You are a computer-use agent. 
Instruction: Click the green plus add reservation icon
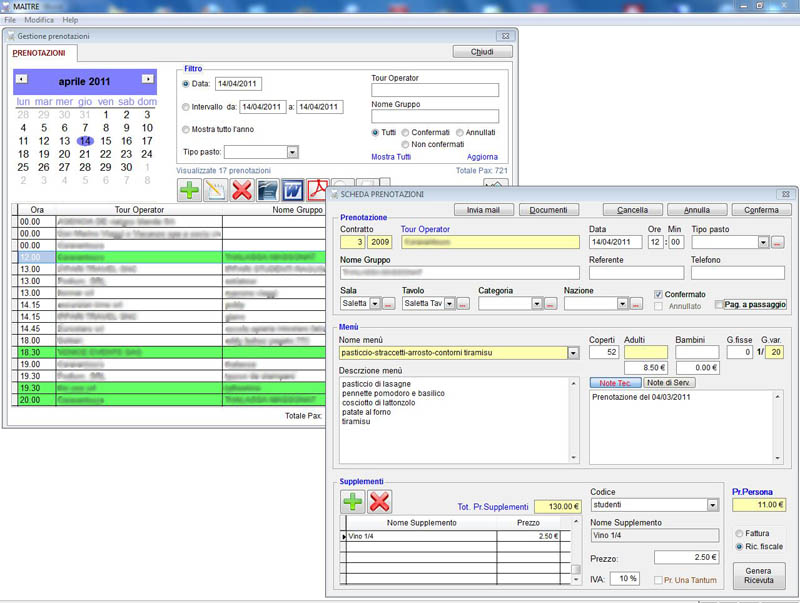coord(191,190)
